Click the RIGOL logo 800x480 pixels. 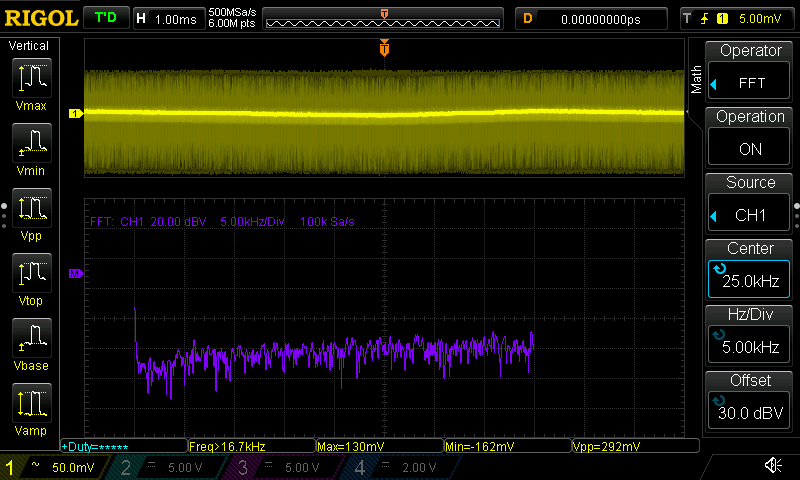(41, 18)
